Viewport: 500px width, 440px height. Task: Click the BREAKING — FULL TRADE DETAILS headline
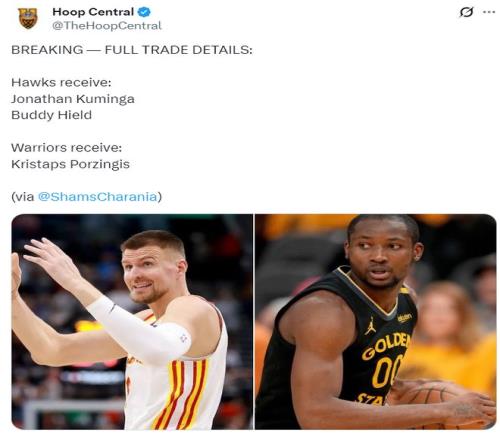pos(132,50)
